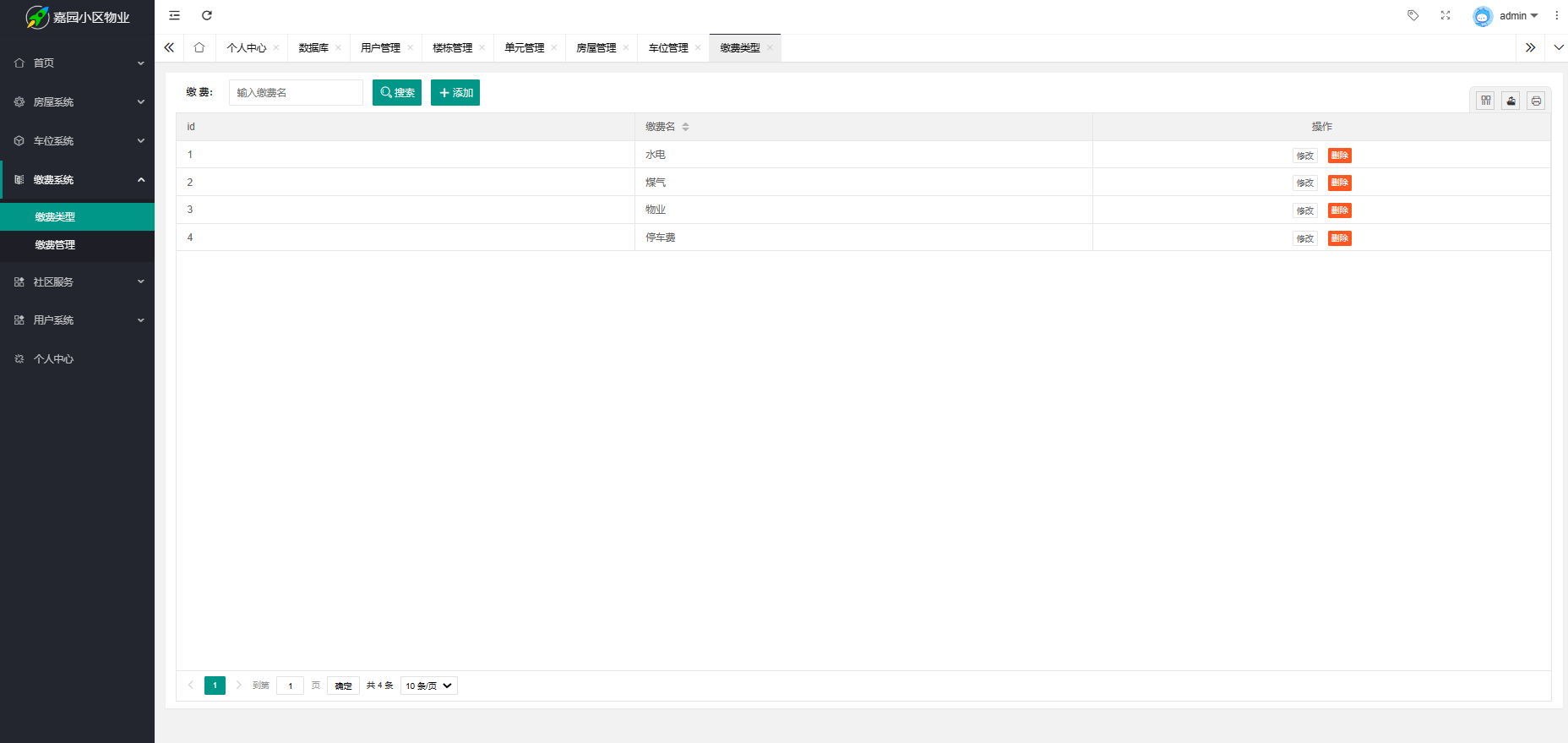The width and height of the screenshot is (1568, 743).
Task: Click the 停车费 cell in the table
Action: 863,238
